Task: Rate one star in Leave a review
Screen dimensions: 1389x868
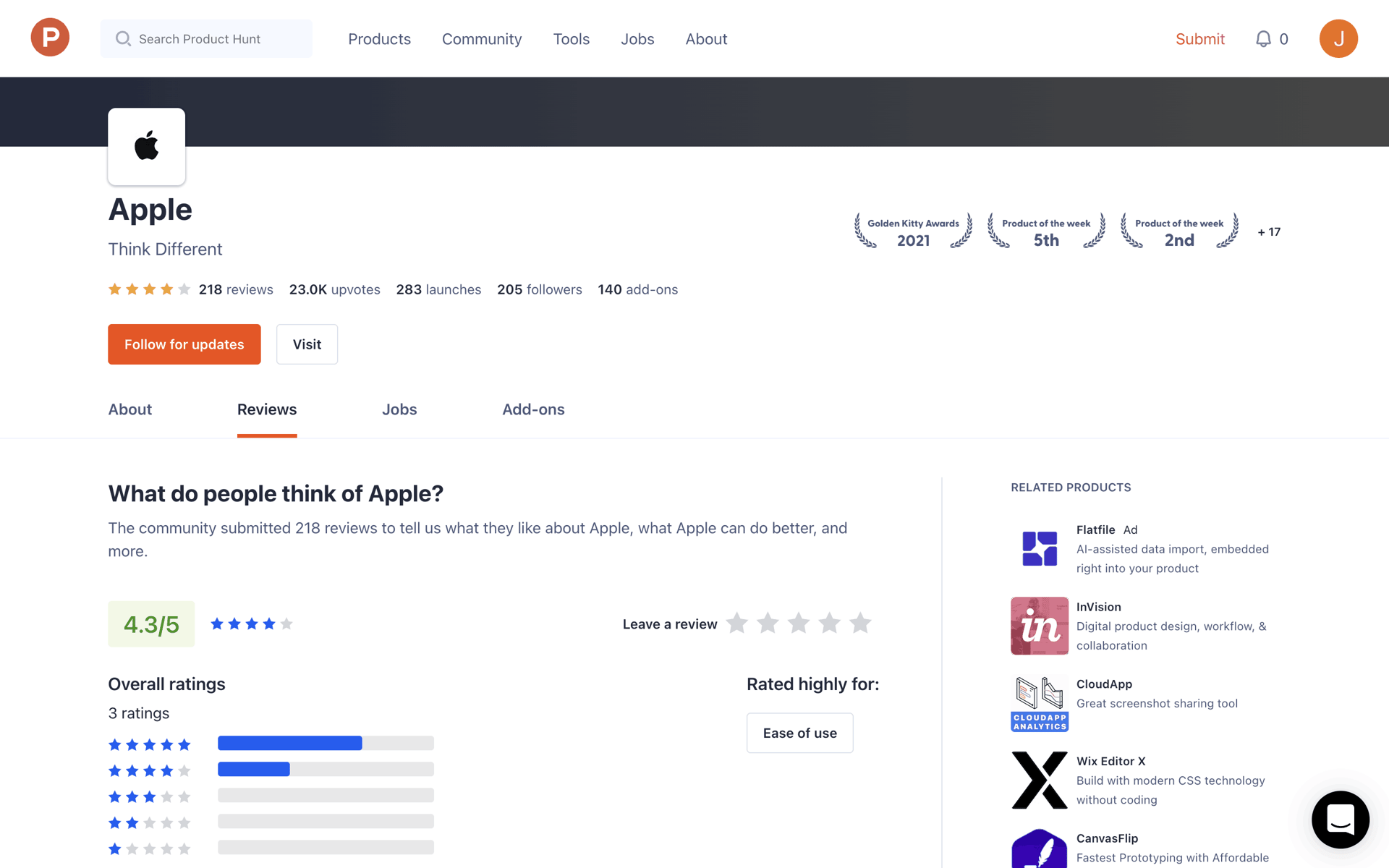Action: (x=736, y=623)
